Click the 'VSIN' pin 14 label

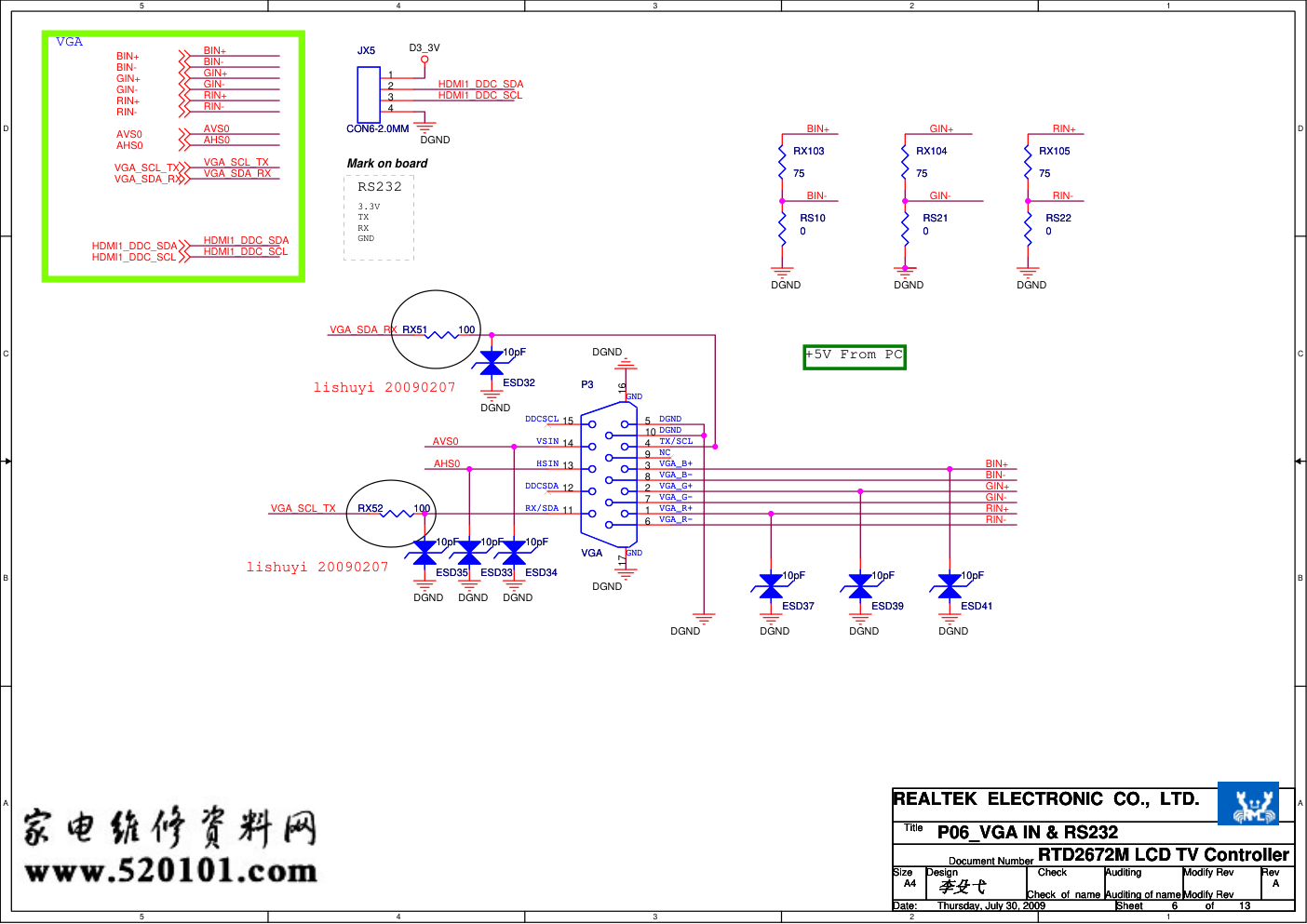(x=547, y=442)
